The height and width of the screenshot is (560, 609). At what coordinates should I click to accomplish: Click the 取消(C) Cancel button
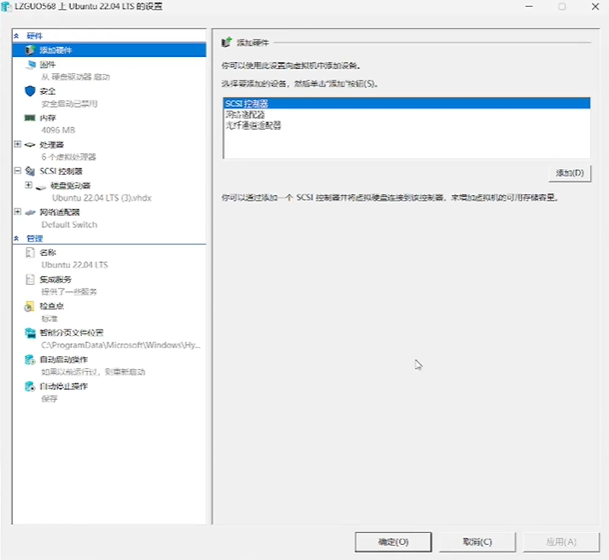pyautogui.click(x=477, y=542)
